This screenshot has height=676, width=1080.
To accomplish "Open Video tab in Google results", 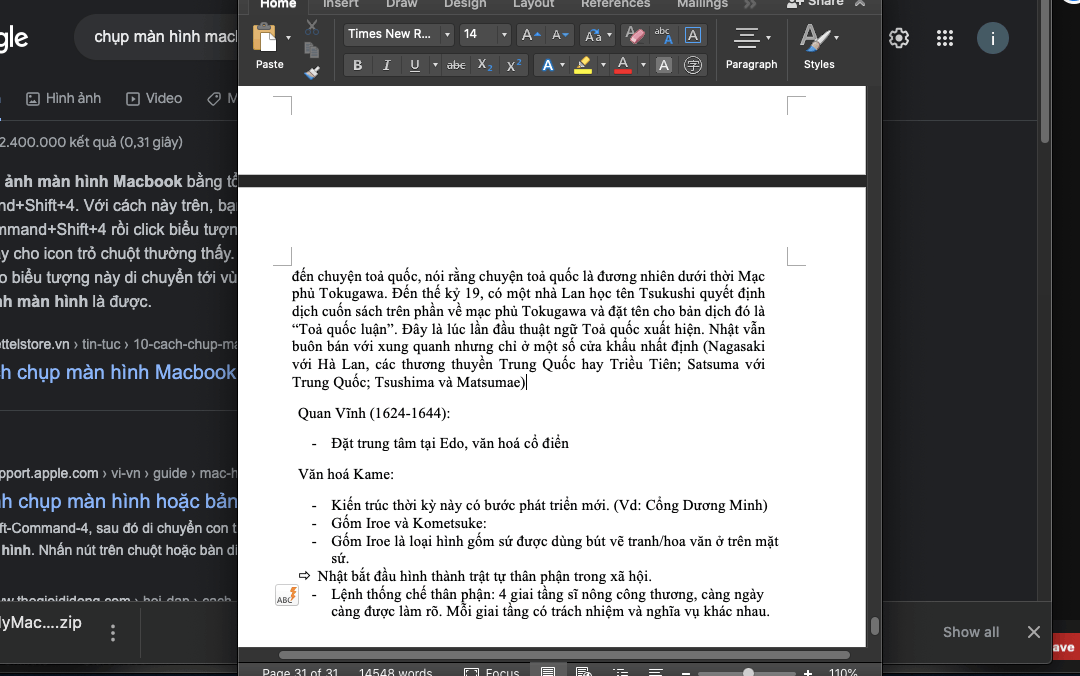I will pos(154,99).
